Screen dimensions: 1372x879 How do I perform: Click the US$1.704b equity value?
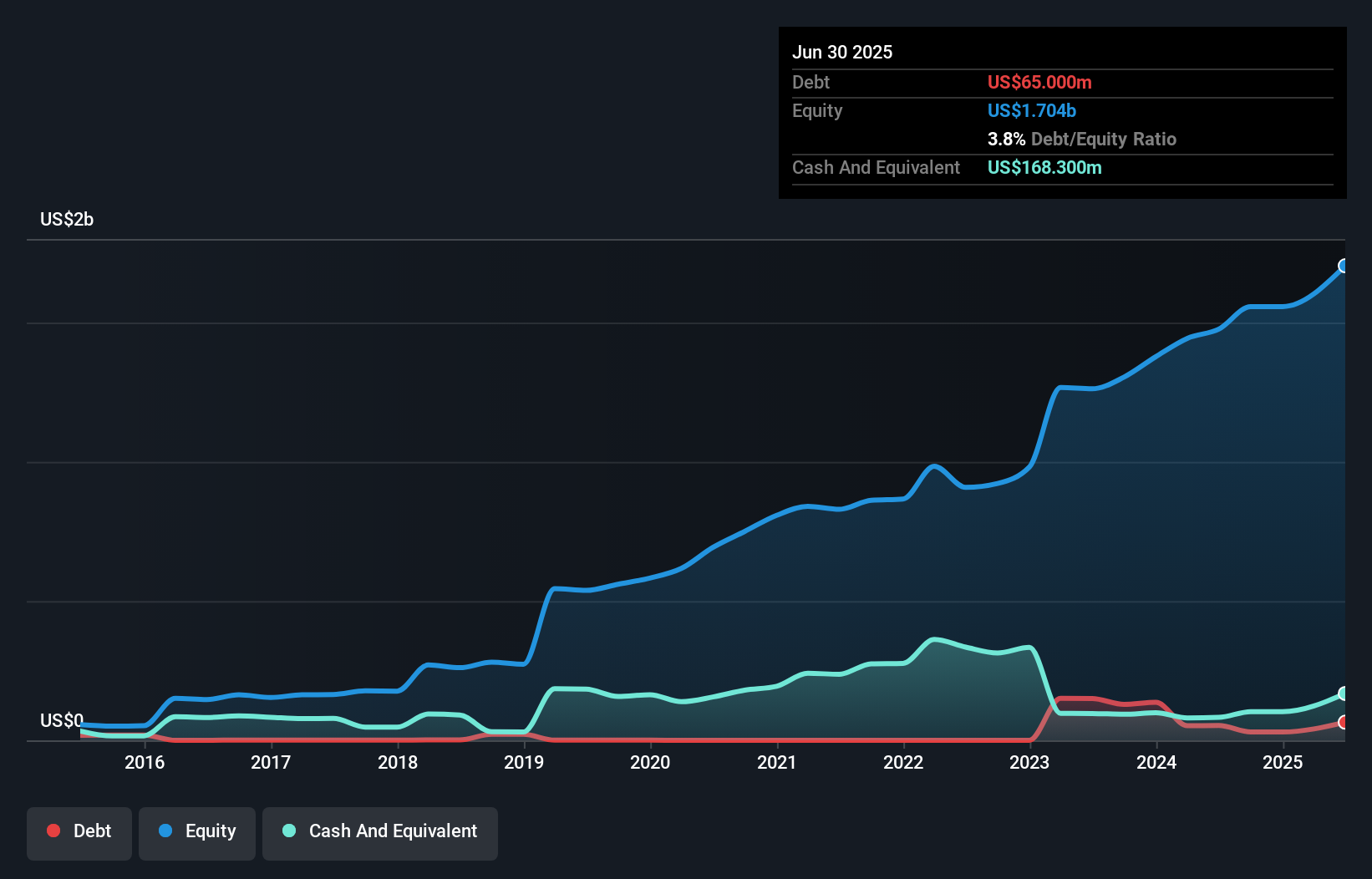(1031, 110)
